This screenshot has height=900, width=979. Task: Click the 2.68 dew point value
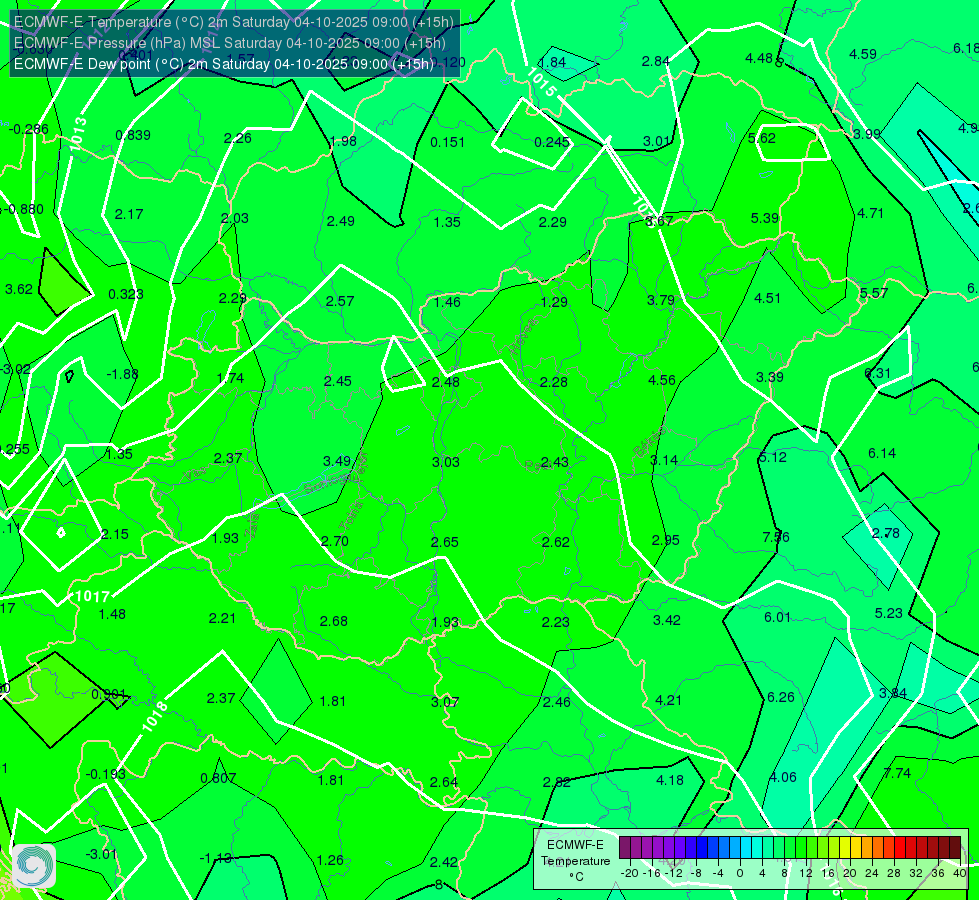tap(334, 621)
